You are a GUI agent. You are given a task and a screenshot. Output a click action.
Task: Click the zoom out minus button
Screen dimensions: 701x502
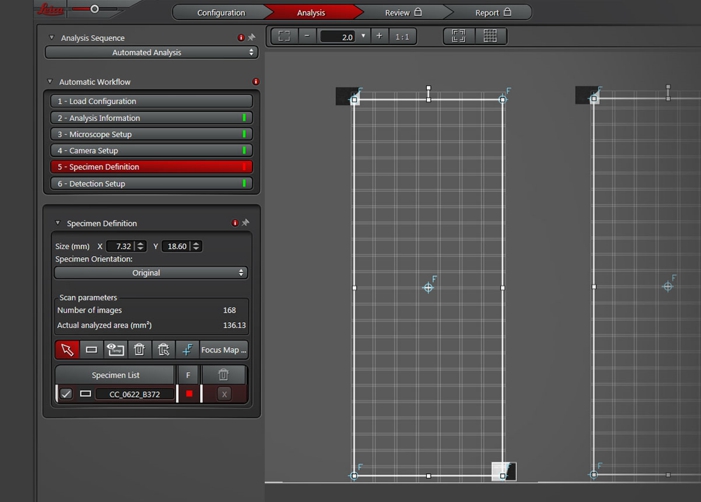click(307, 36)
